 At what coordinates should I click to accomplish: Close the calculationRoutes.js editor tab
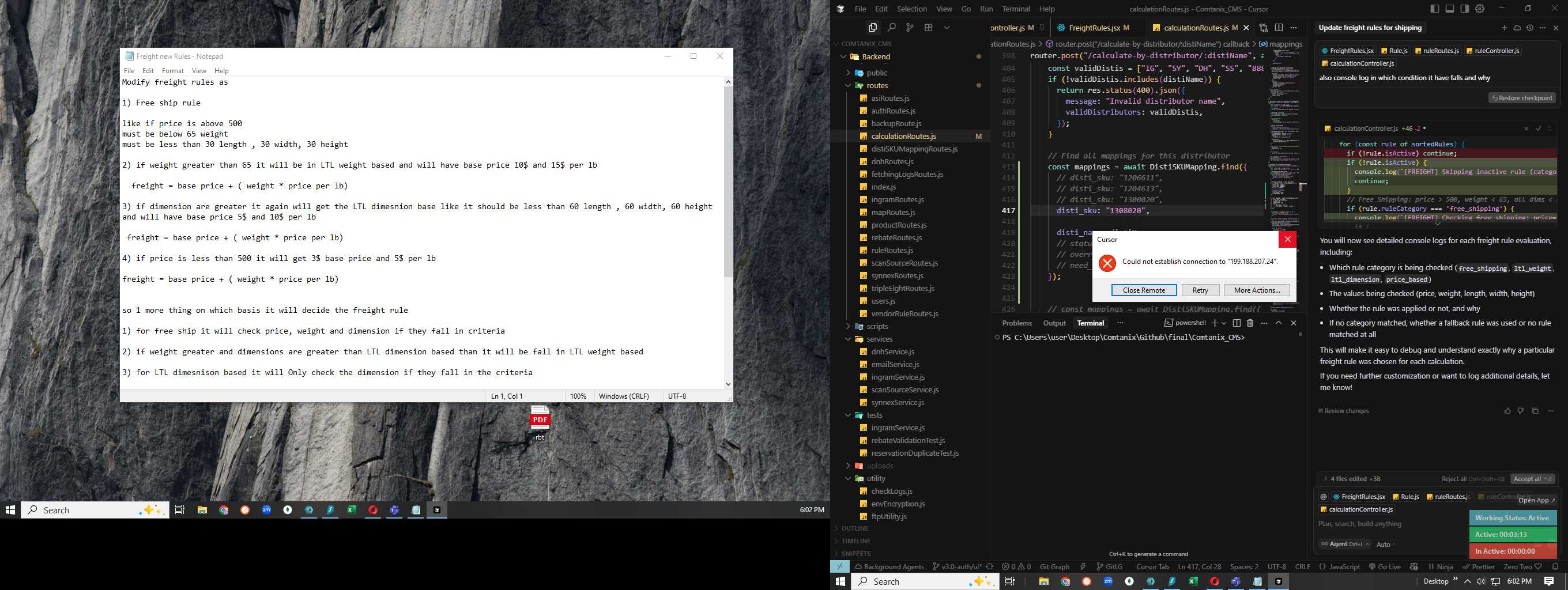click(x=1246, y=28)
